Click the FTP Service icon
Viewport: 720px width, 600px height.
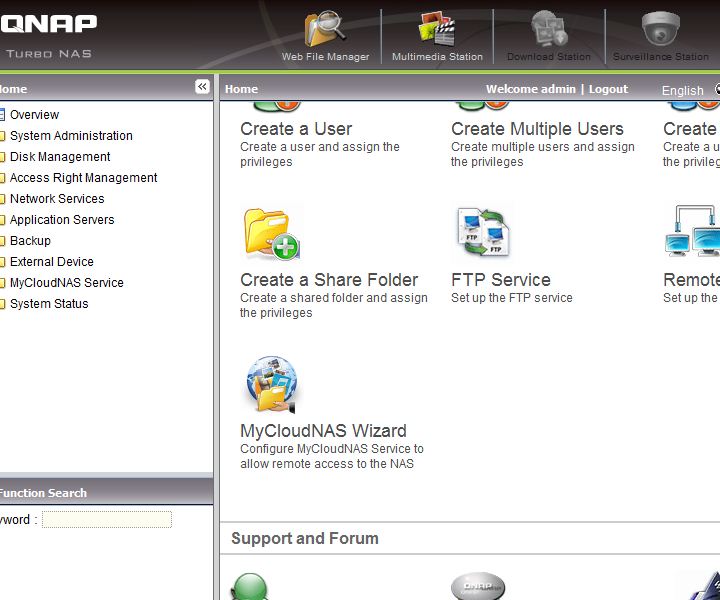pos(483,233)
